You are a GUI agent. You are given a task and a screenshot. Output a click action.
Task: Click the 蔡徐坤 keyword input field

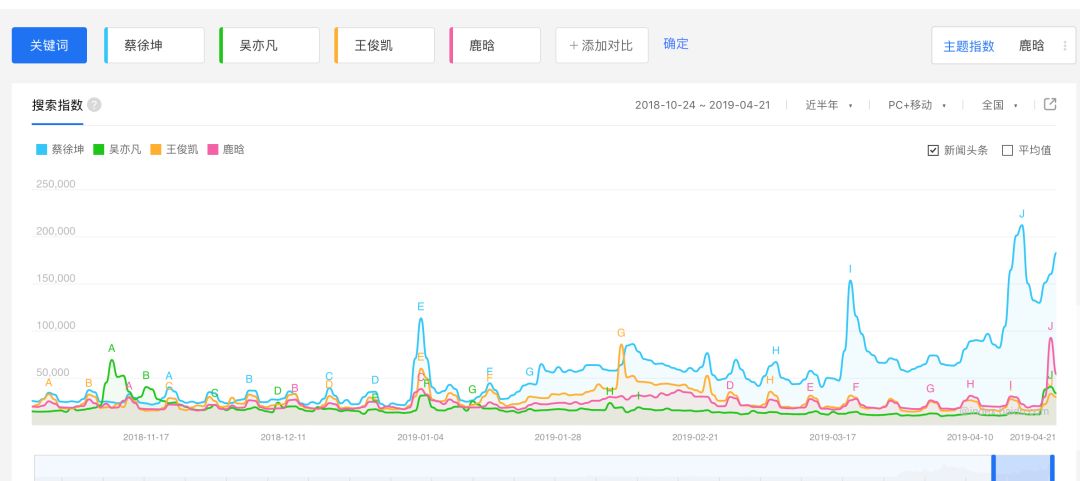pyautogui.click(x=155, y=45)
